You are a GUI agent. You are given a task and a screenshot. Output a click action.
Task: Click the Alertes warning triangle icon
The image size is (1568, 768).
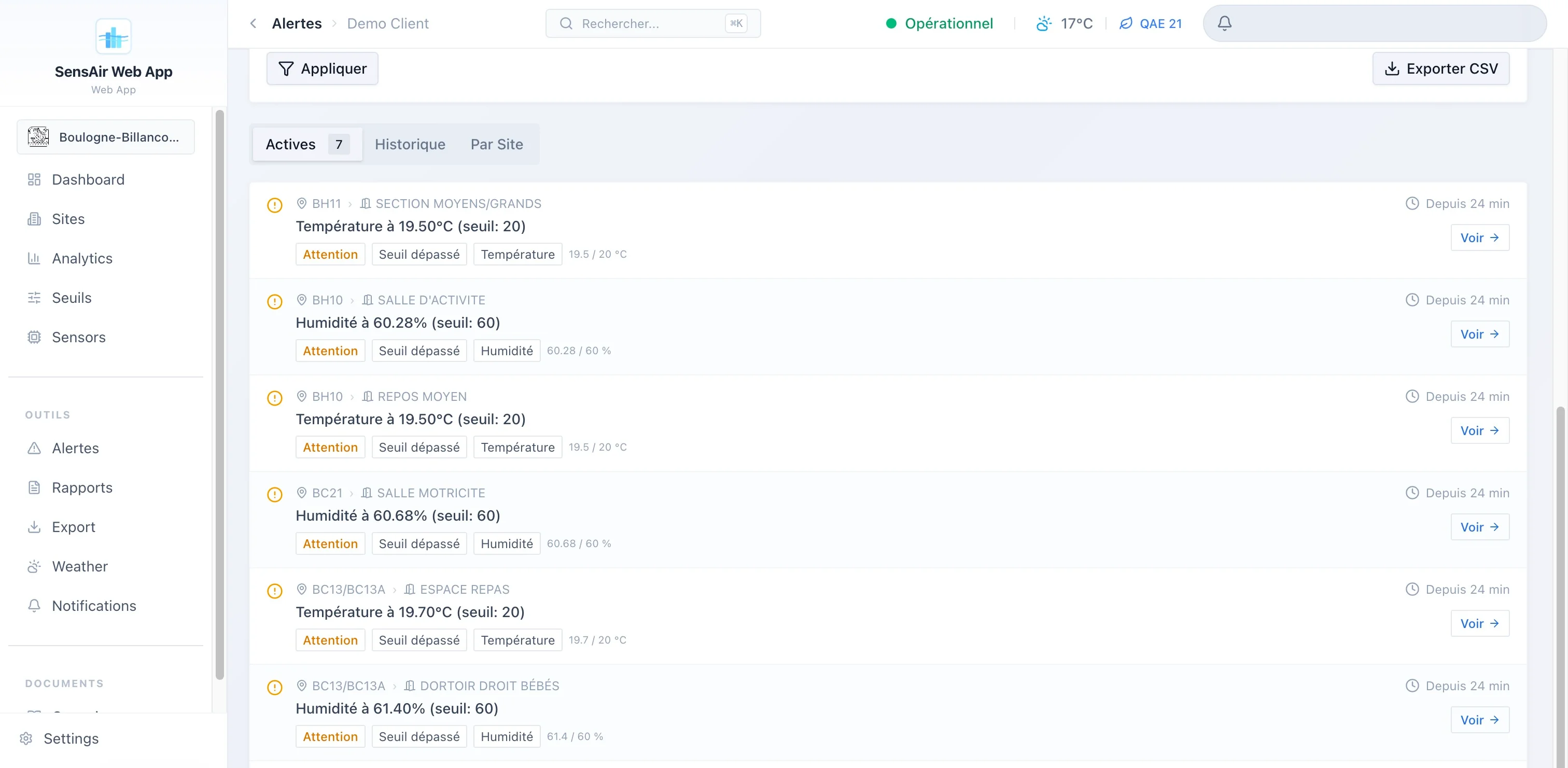(34, 448)
